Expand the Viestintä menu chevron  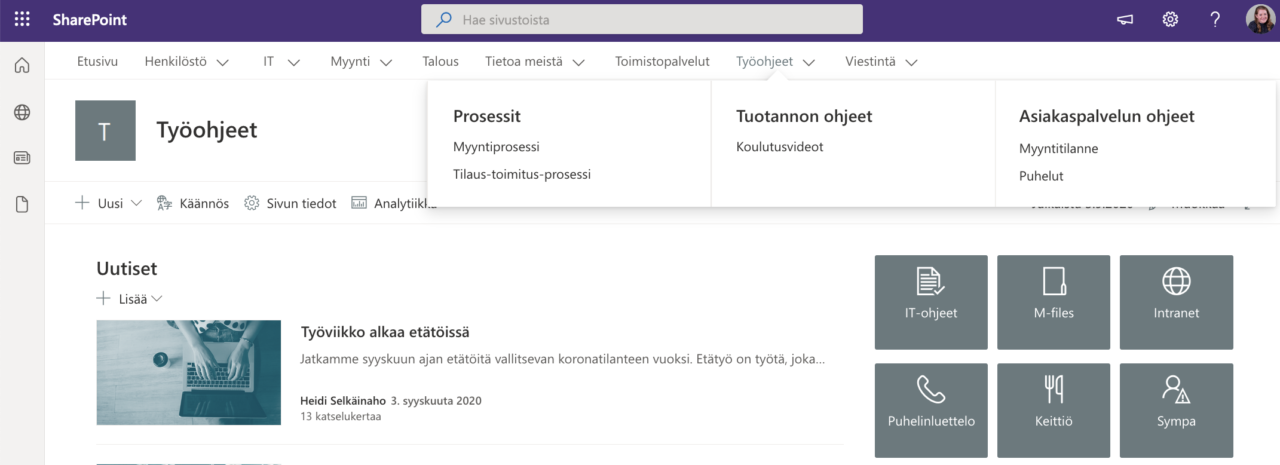click(x=911, y=62)
